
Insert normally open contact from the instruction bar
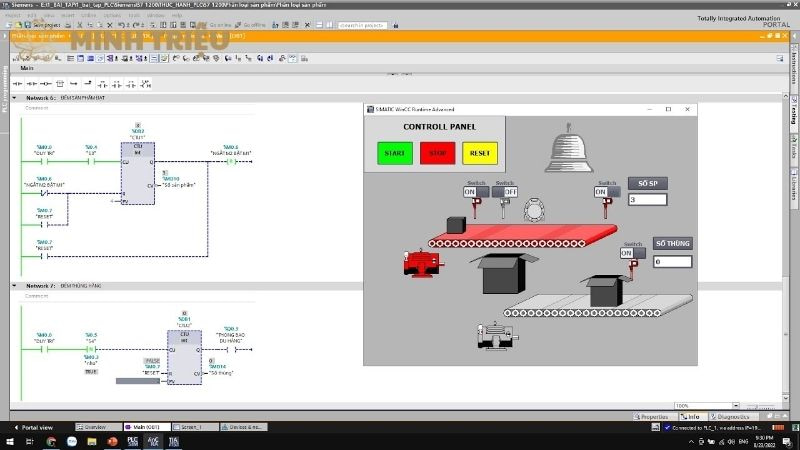[x=17, y=83]
